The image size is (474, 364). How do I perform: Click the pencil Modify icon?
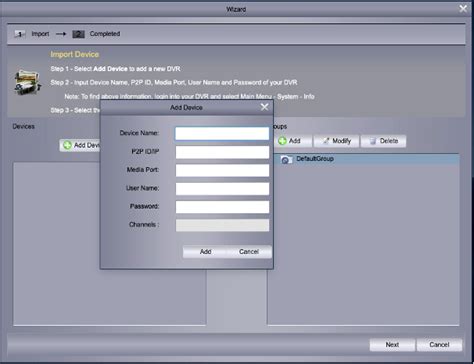click(326, 141)
